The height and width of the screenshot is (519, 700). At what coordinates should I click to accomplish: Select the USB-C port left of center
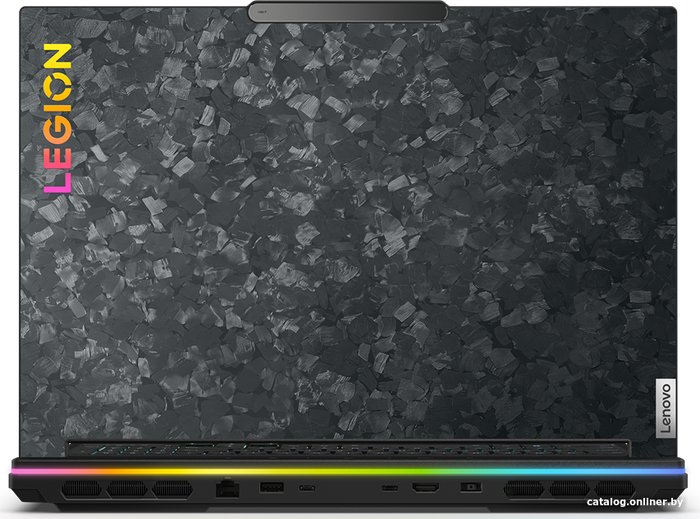click(310, 488)
